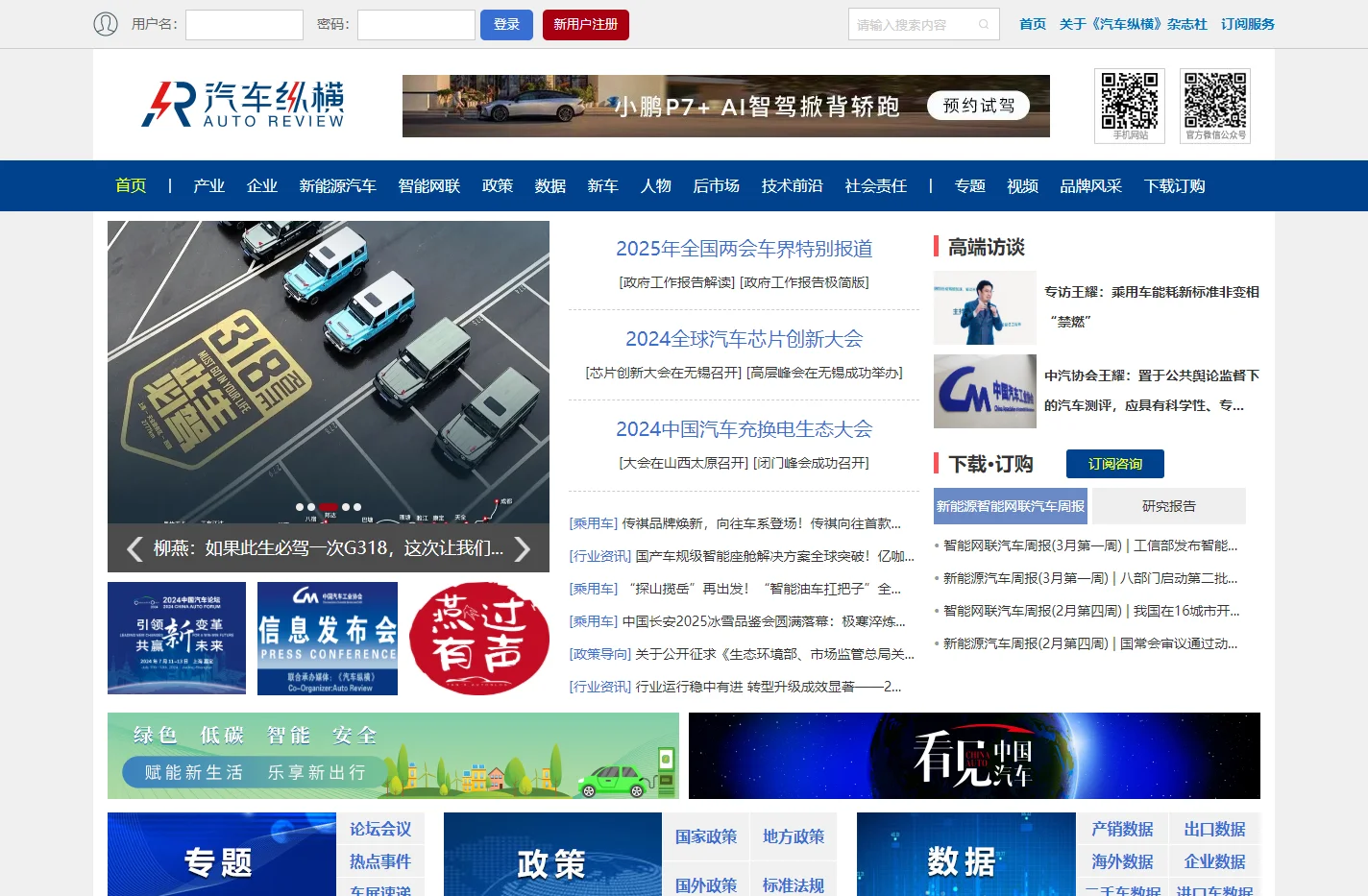Open 2024全球汽车芯片创新大会 headline

tap(745, 339)
